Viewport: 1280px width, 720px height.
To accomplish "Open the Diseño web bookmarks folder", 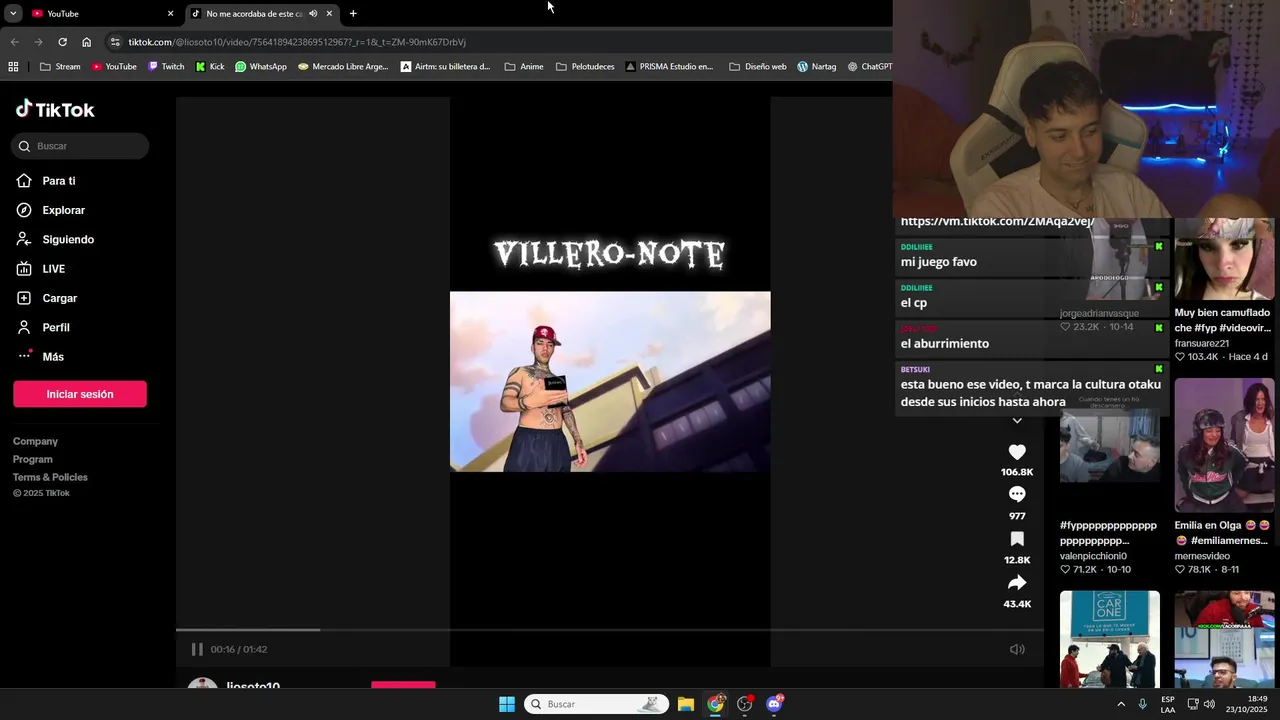I will (758, 67).
